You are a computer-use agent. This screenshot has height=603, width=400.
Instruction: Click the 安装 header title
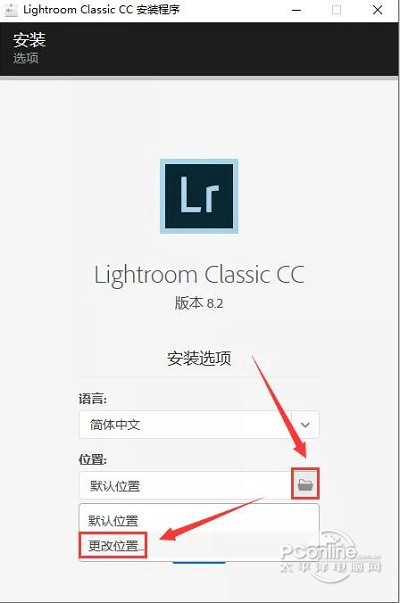pyautogui.click(x=29, y=40)
